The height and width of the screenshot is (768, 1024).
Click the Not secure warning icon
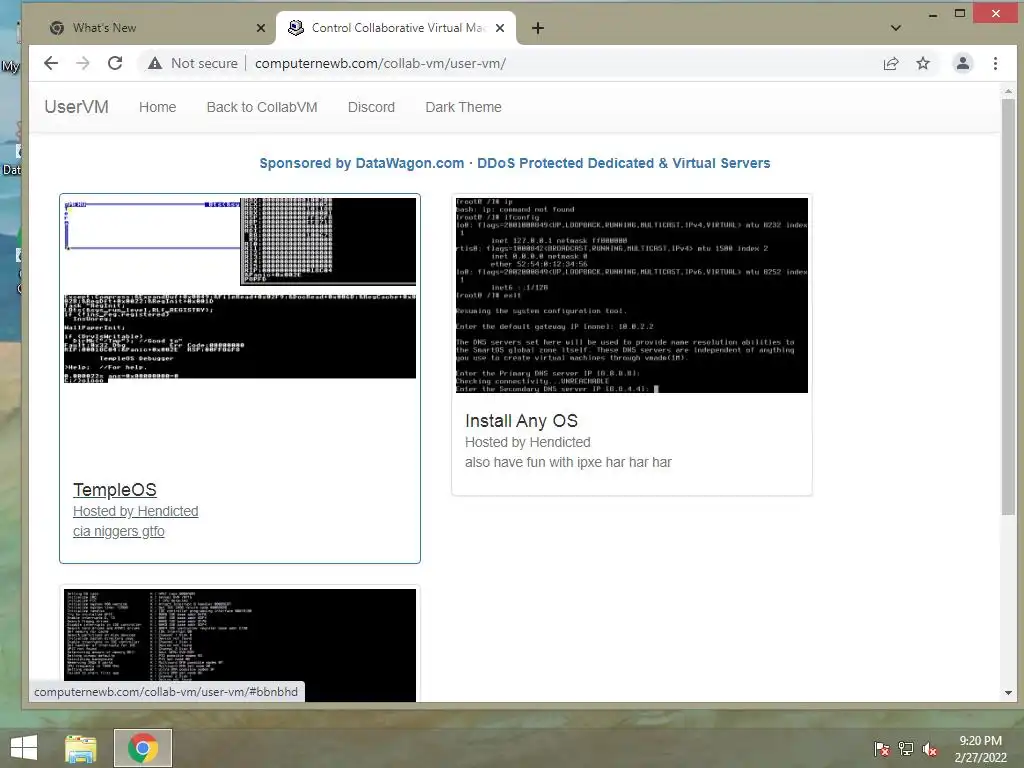155,63
